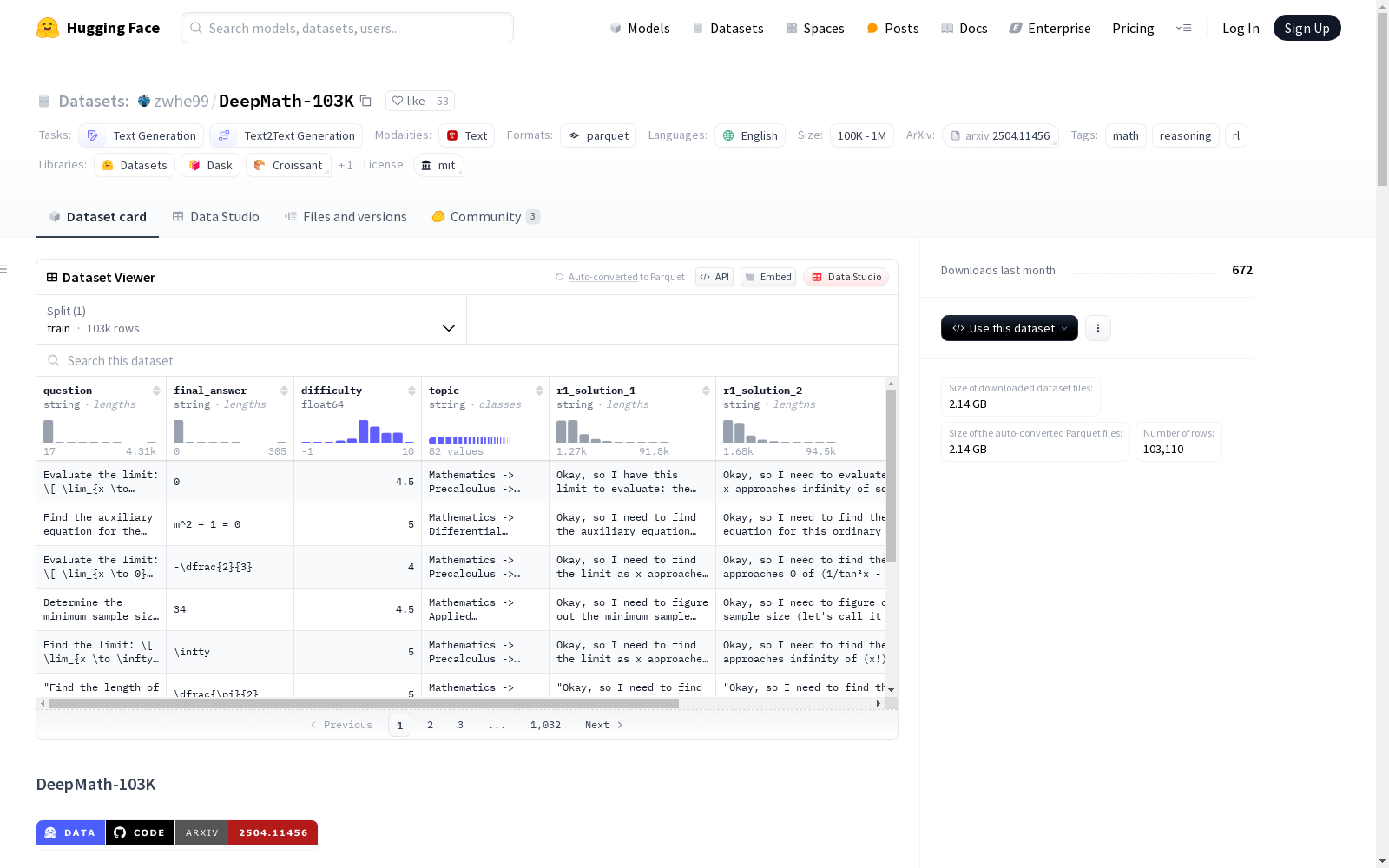Click the Datasets stack icon in breadcrumb
This screenshot has width=1389, height=868.
(x=44, y=101)
